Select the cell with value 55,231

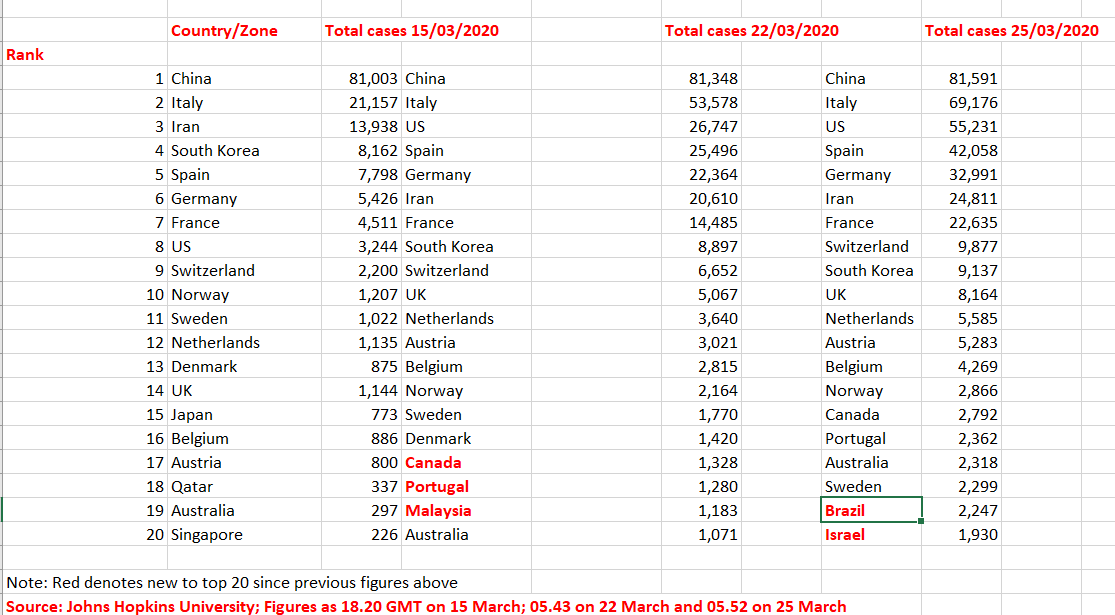tap(961, 127)
